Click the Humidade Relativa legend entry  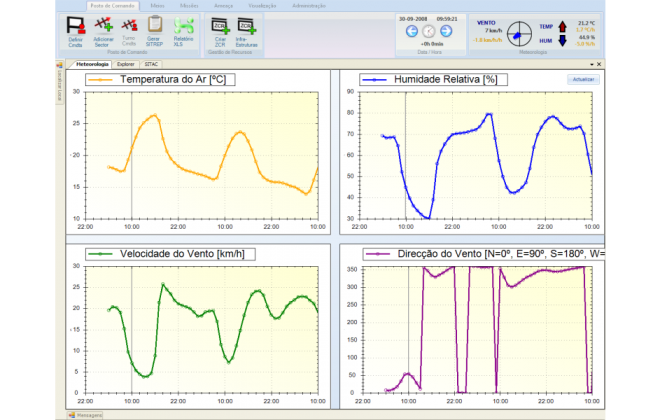coord(434,80)
